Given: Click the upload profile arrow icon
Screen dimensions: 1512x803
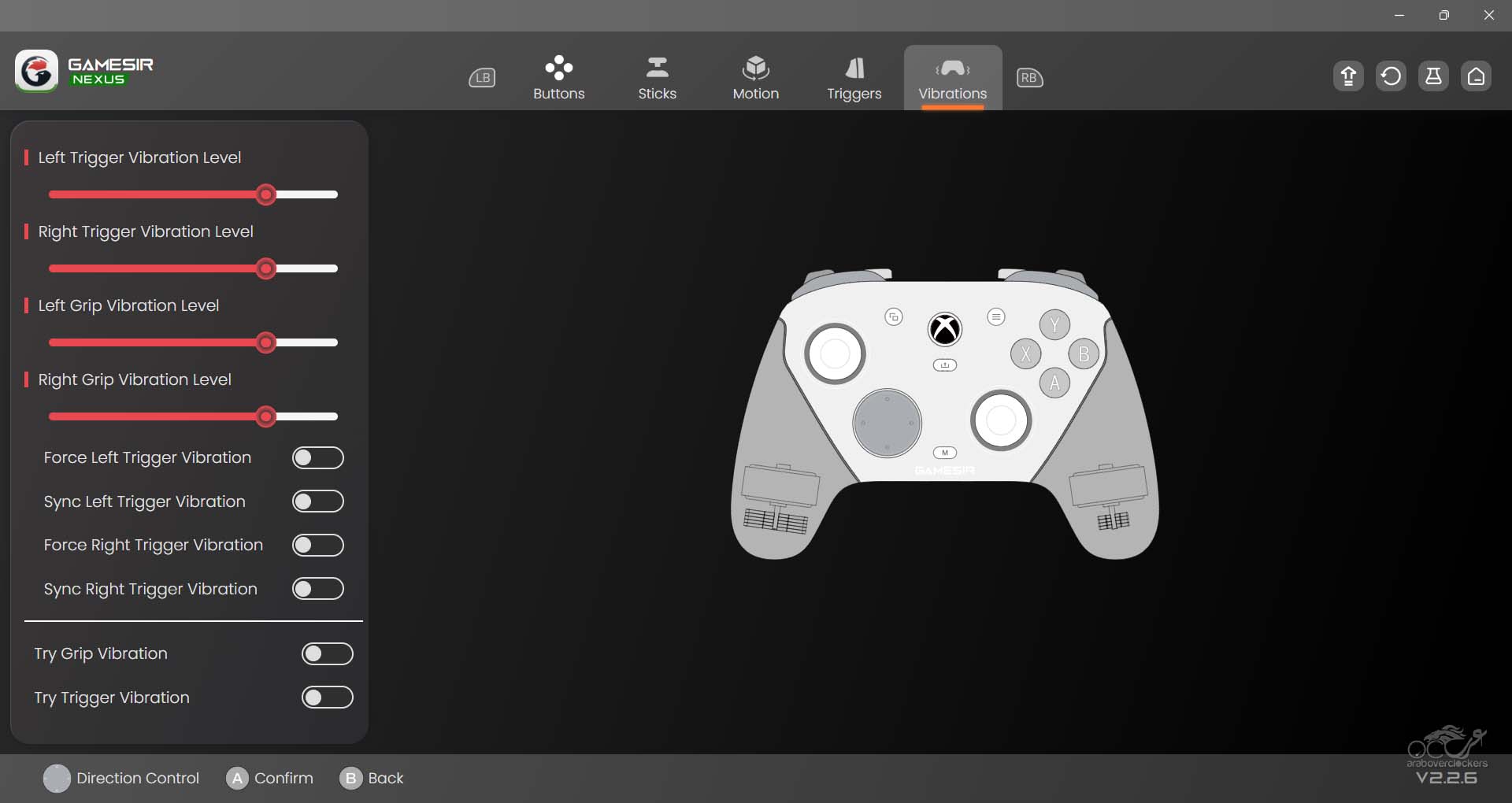Looking at the screenshot, I should tap(1348, 76).
